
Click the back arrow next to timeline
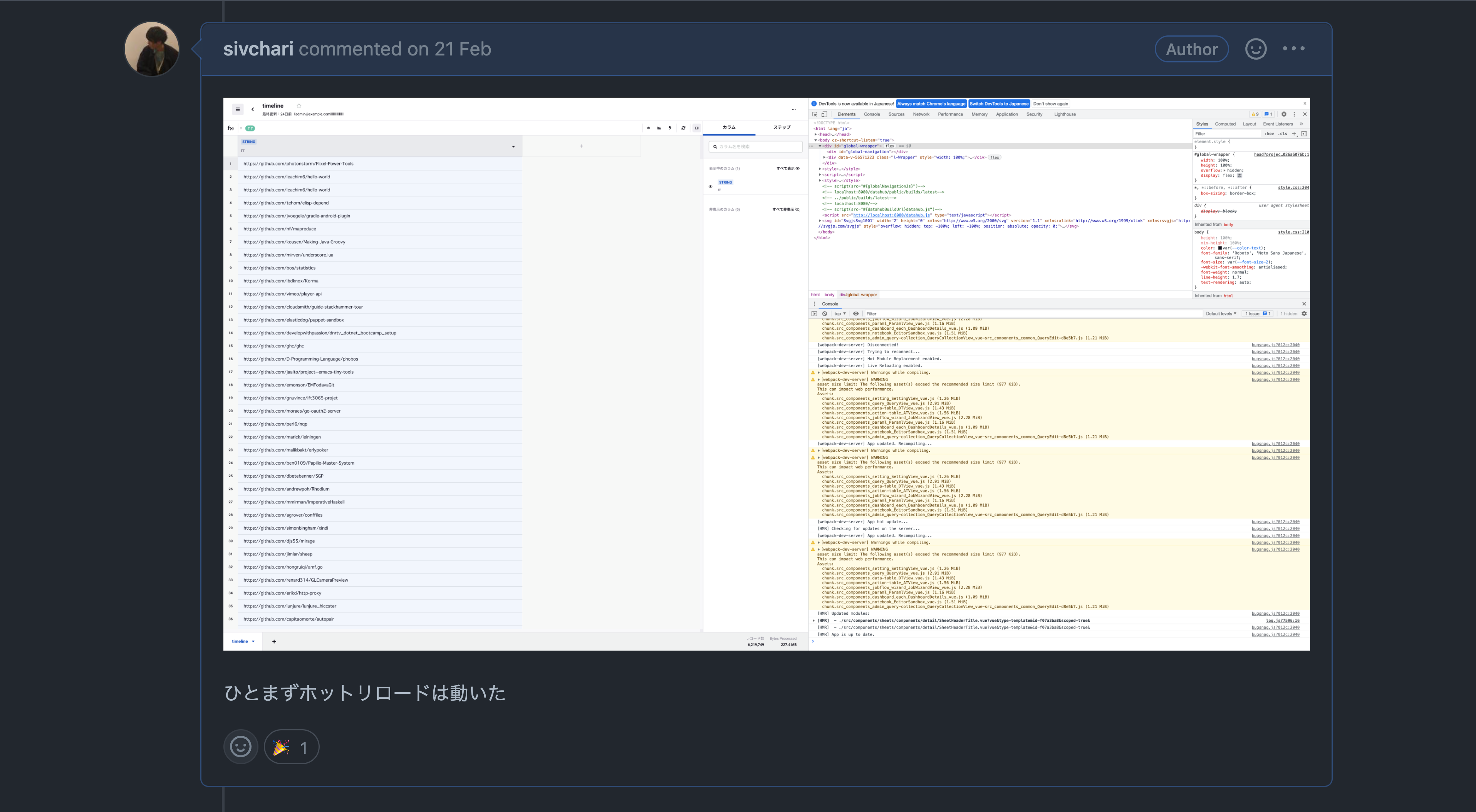253,109
